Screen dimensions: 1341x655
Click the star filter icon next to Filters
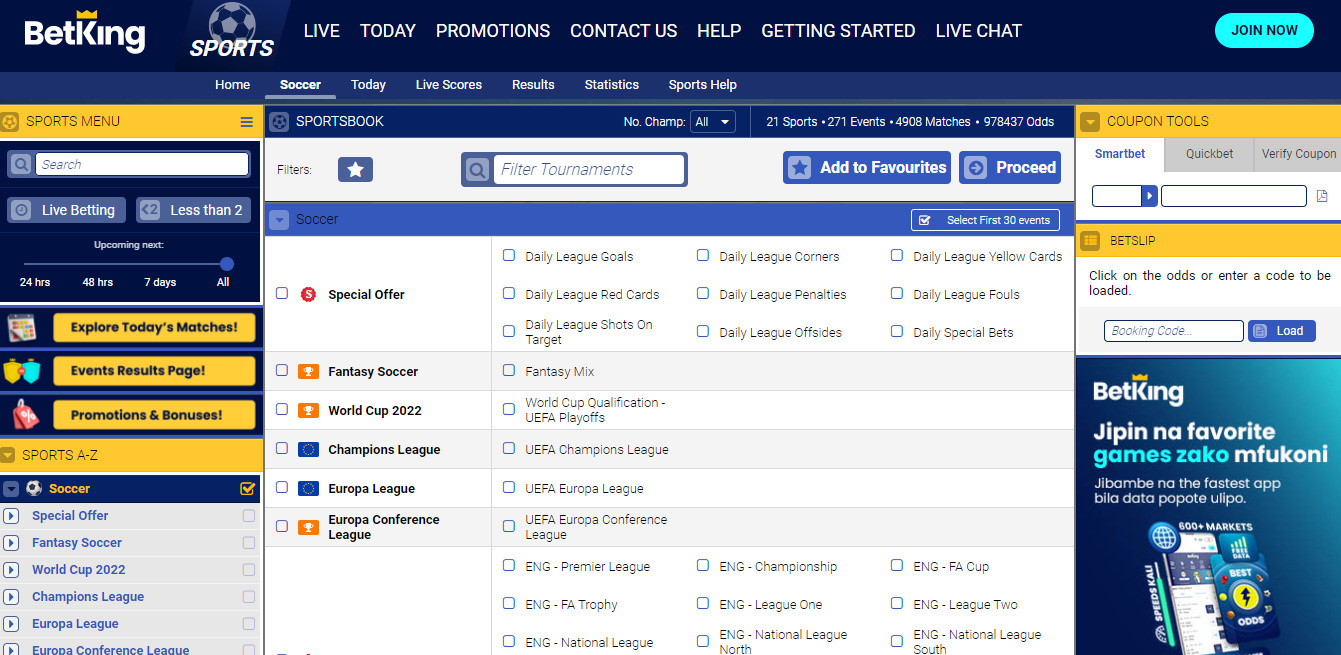(355, 170)
